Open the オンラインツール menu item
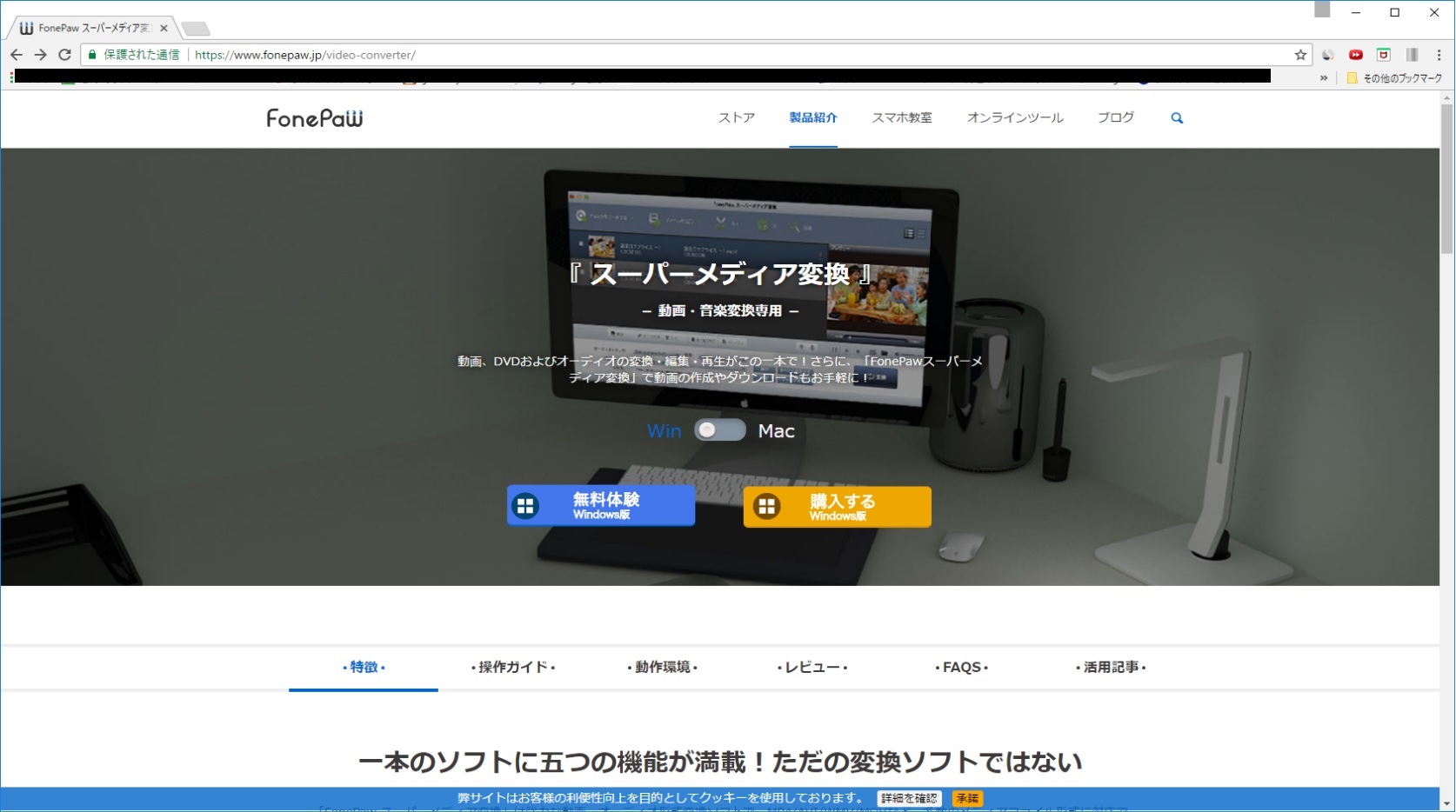The image size is (1456, 812). [1015, 117]
